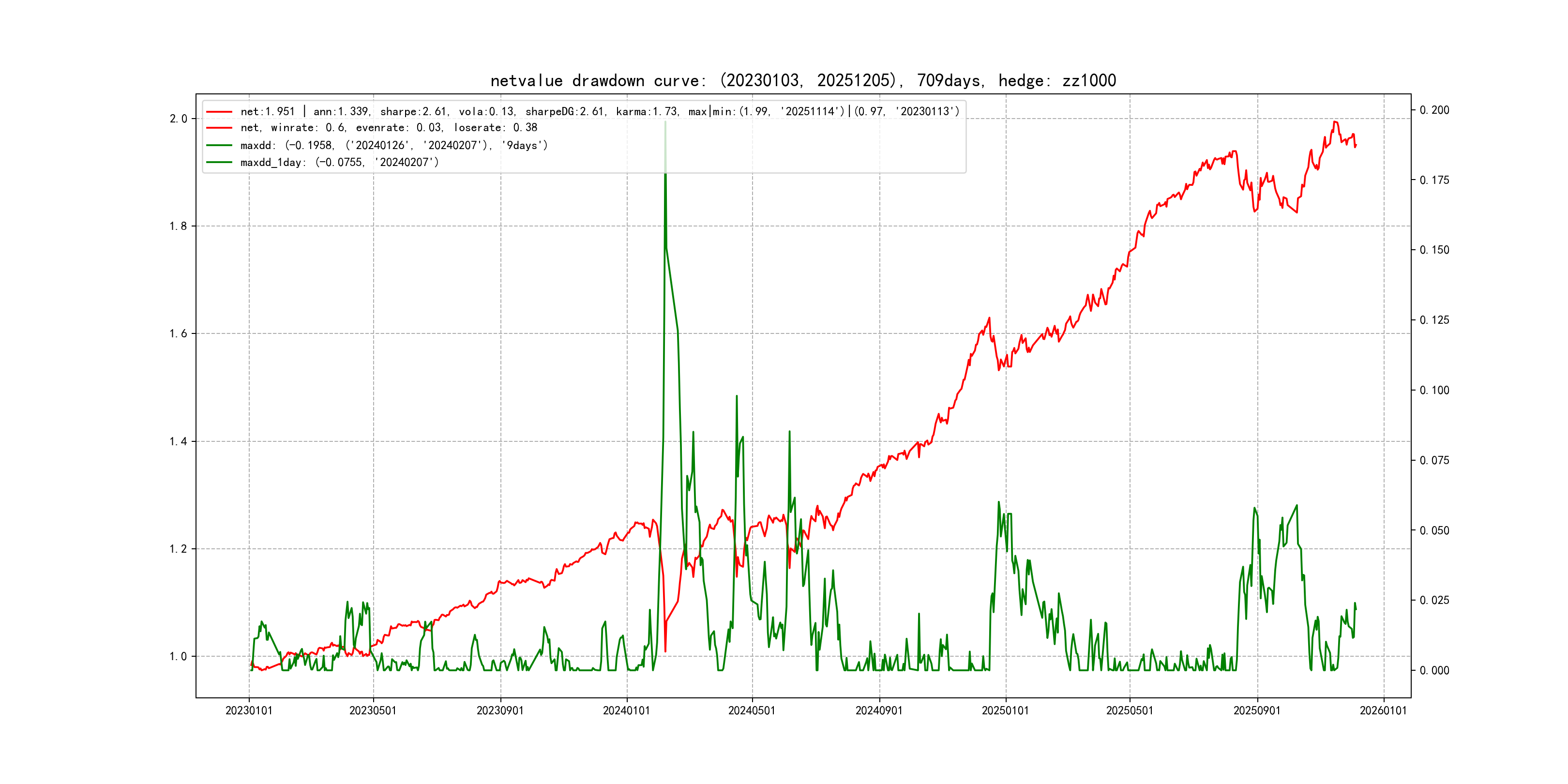Click the green line sample beside maxdd legend

(x=219, y=146)
